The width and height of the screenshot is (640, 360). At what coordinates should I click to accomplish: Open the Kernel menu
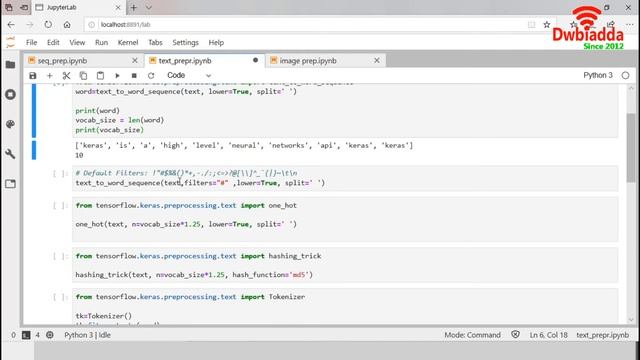128,42
